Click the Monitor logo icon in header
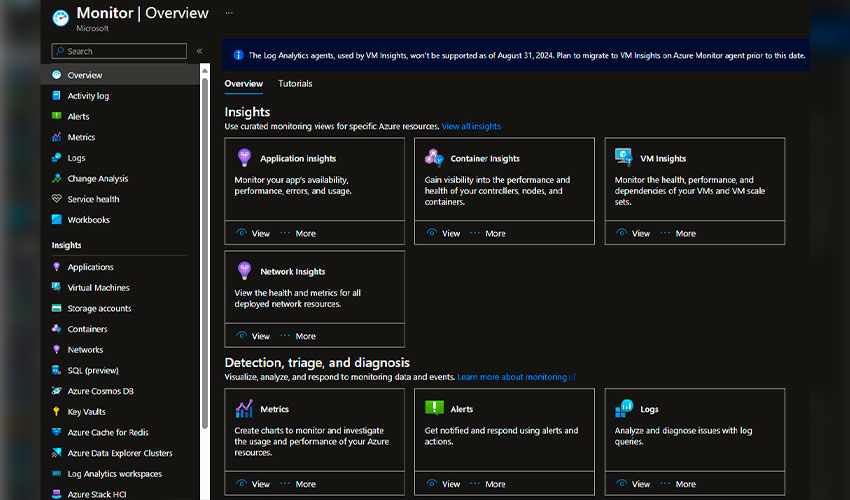This screenshot has width=850, height=500. [61, 18]
